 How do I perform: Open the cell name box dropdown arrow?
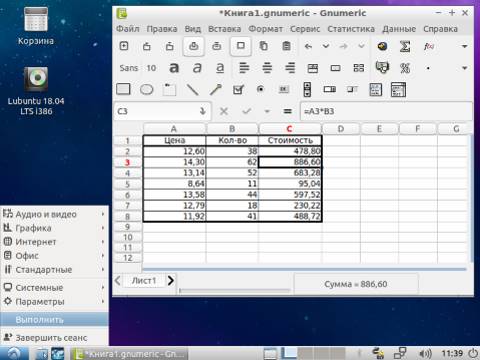click(x=203, y=111)
